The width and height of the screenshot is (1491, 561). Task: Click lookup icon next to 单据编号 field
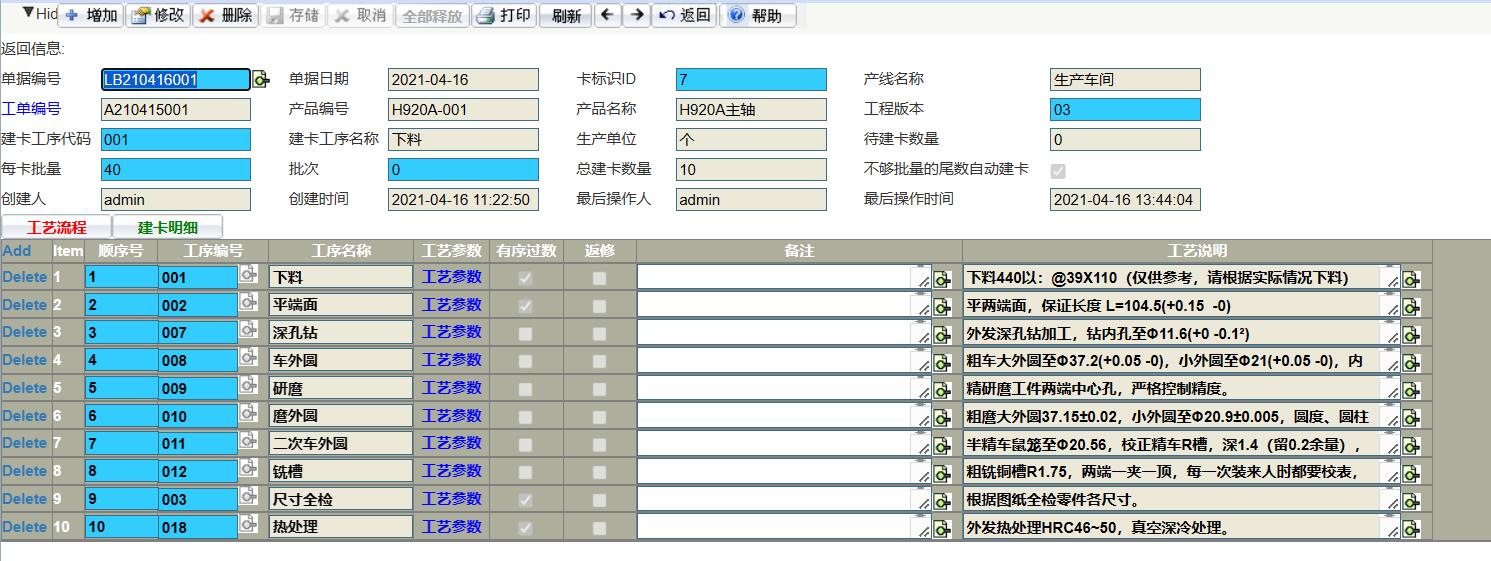pos(260,80)
